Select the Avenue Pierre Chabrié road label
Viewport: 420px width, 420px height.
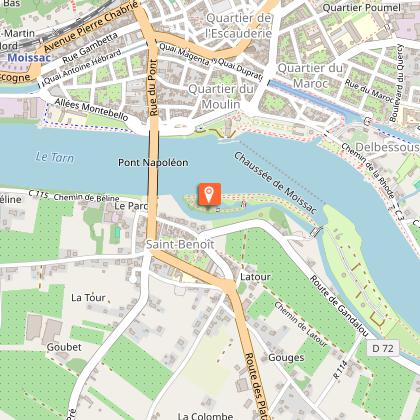[x=91, y=27]
